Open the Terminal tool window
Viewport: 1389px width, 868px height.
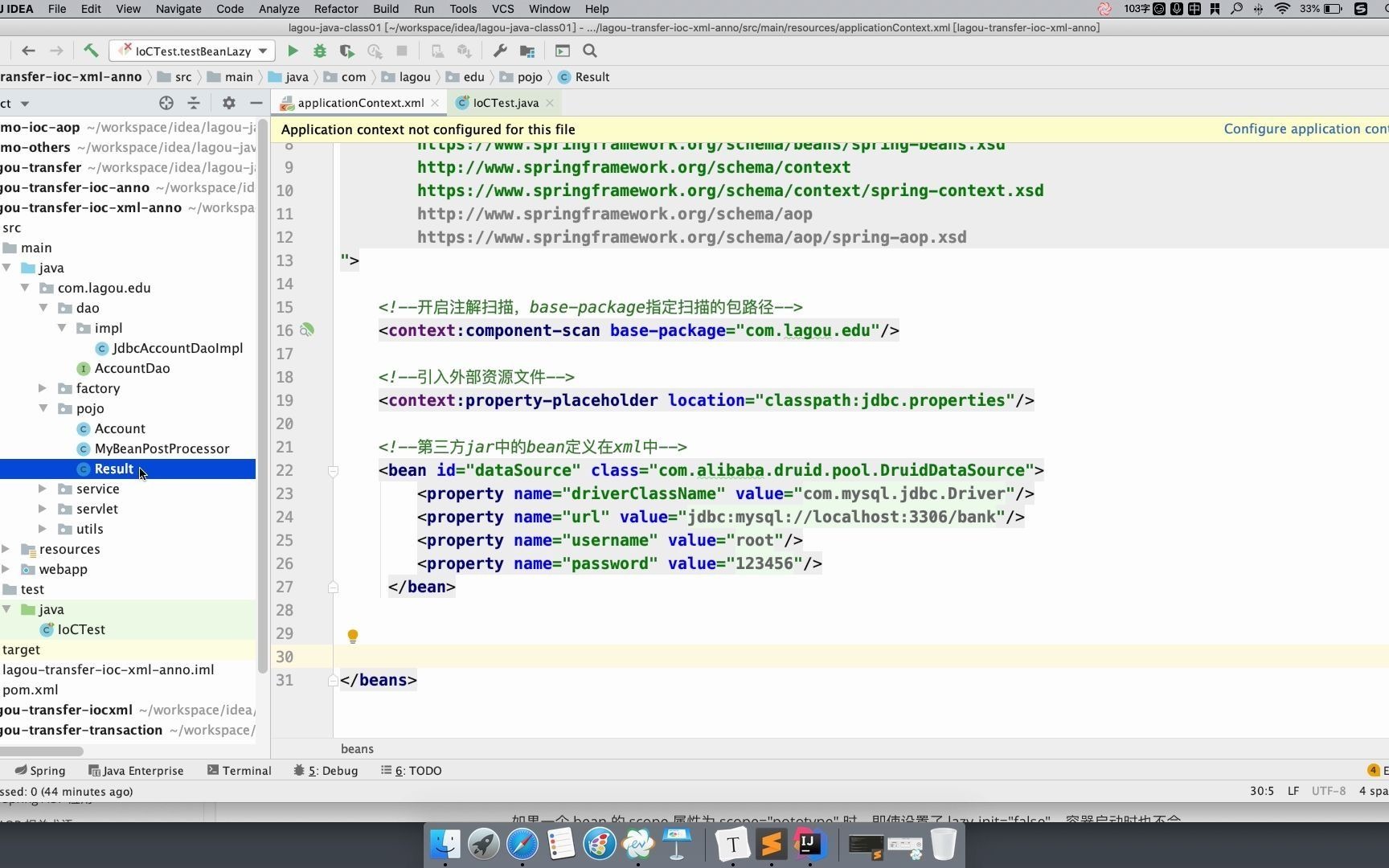click(240, 771)
